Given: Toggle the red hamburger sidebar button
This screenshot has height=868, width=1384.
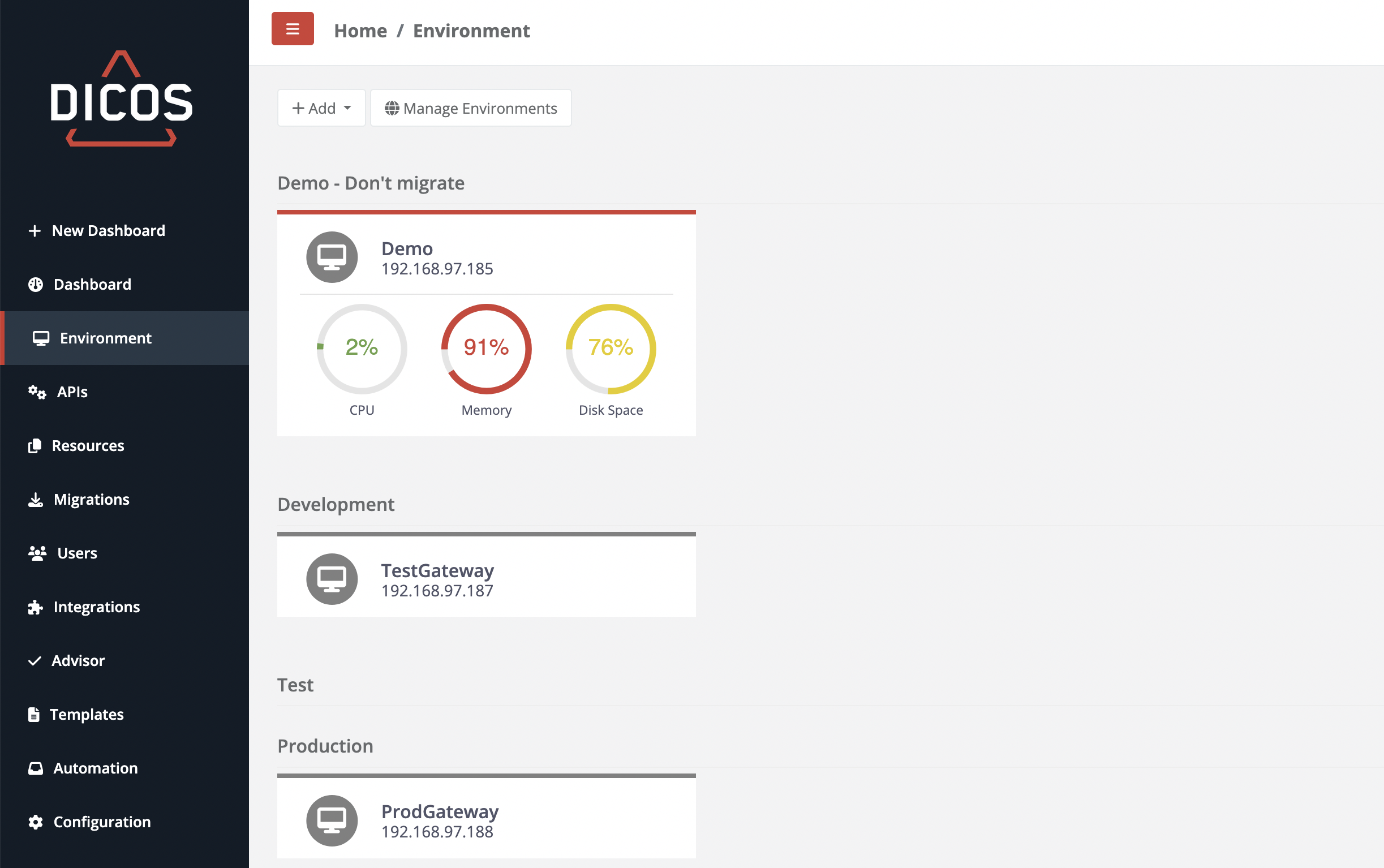Looking at the screenshot, I should click(x=292, y=29).
